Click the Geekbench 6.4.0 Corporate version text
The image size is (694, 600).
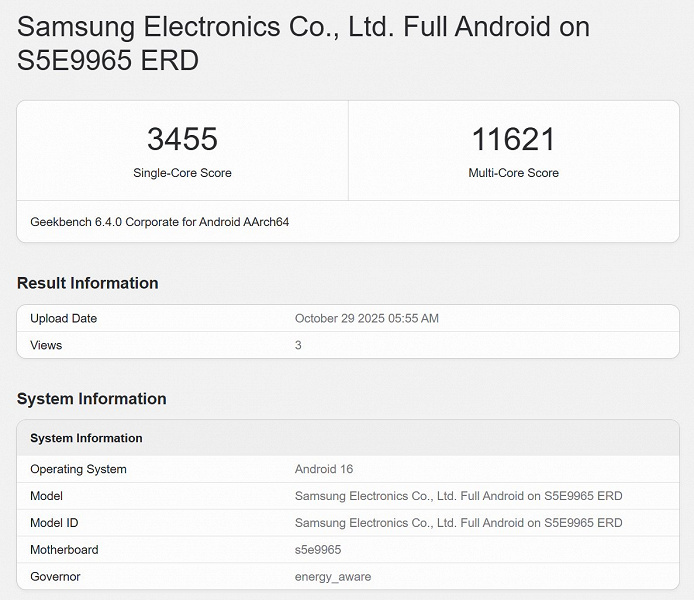click(160, 222)
